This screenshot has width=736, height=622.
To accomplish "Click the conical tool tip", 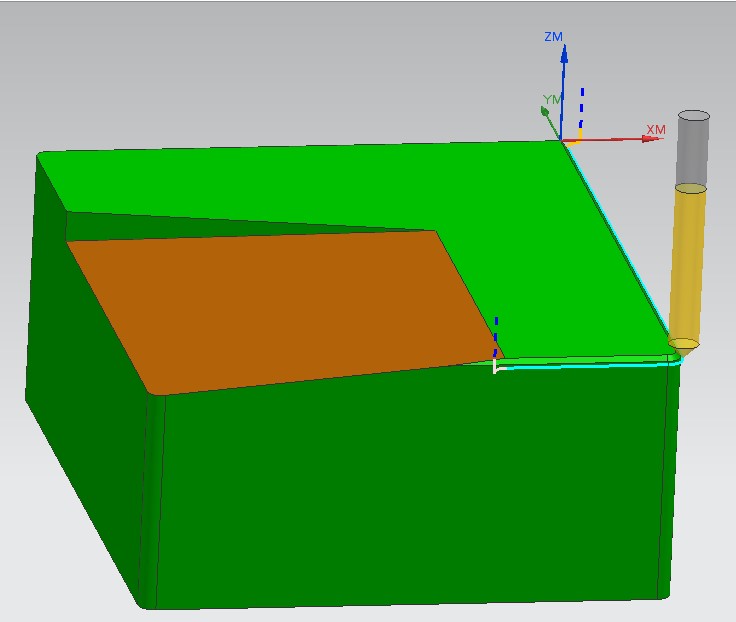I will point(684,350).
